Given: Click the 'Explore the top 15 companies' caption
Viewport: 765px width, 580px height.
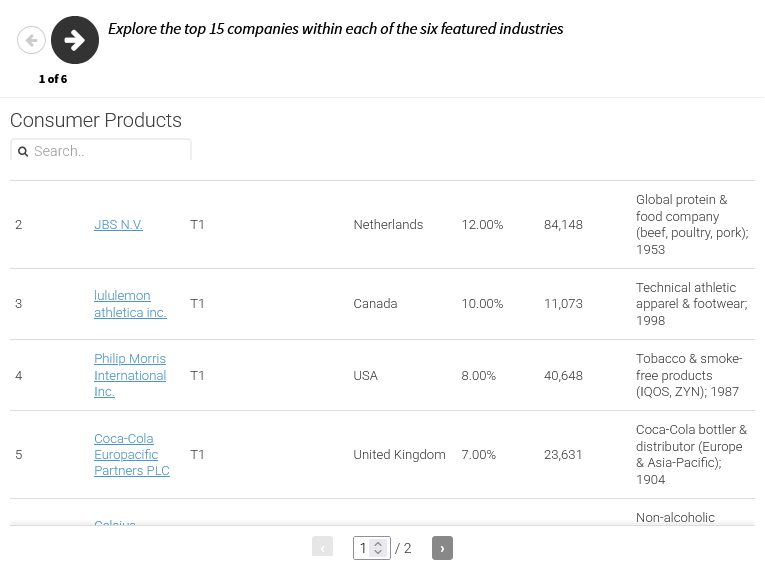Looking at the screenshot, I should click(336, 29).
